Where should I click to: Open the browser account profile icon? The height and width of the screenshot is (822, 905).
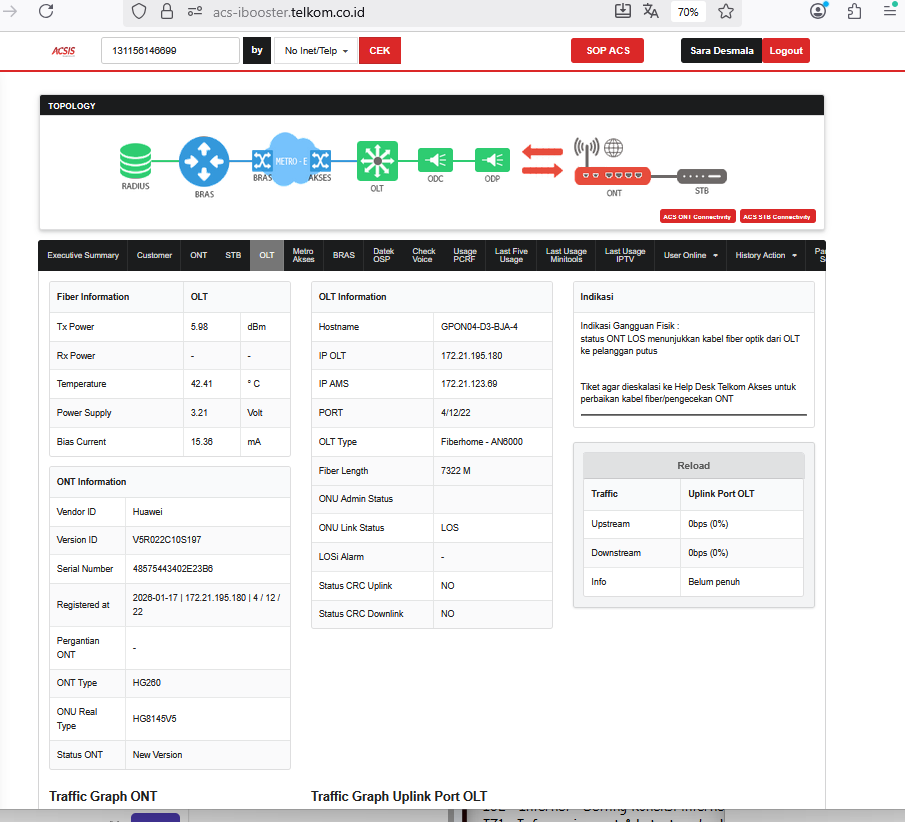[x=818, y=11]
